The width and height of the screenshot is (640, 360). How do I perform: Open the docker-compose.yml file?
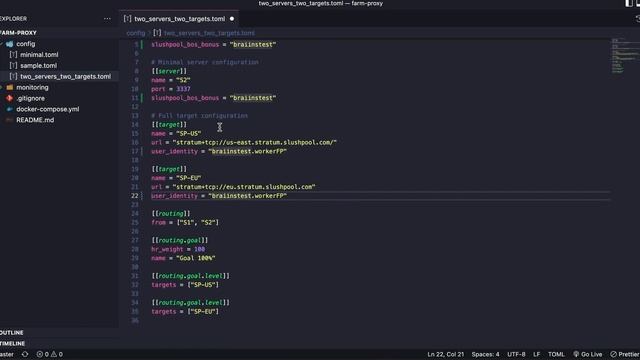pyautogui.click(x=48, y=109)
